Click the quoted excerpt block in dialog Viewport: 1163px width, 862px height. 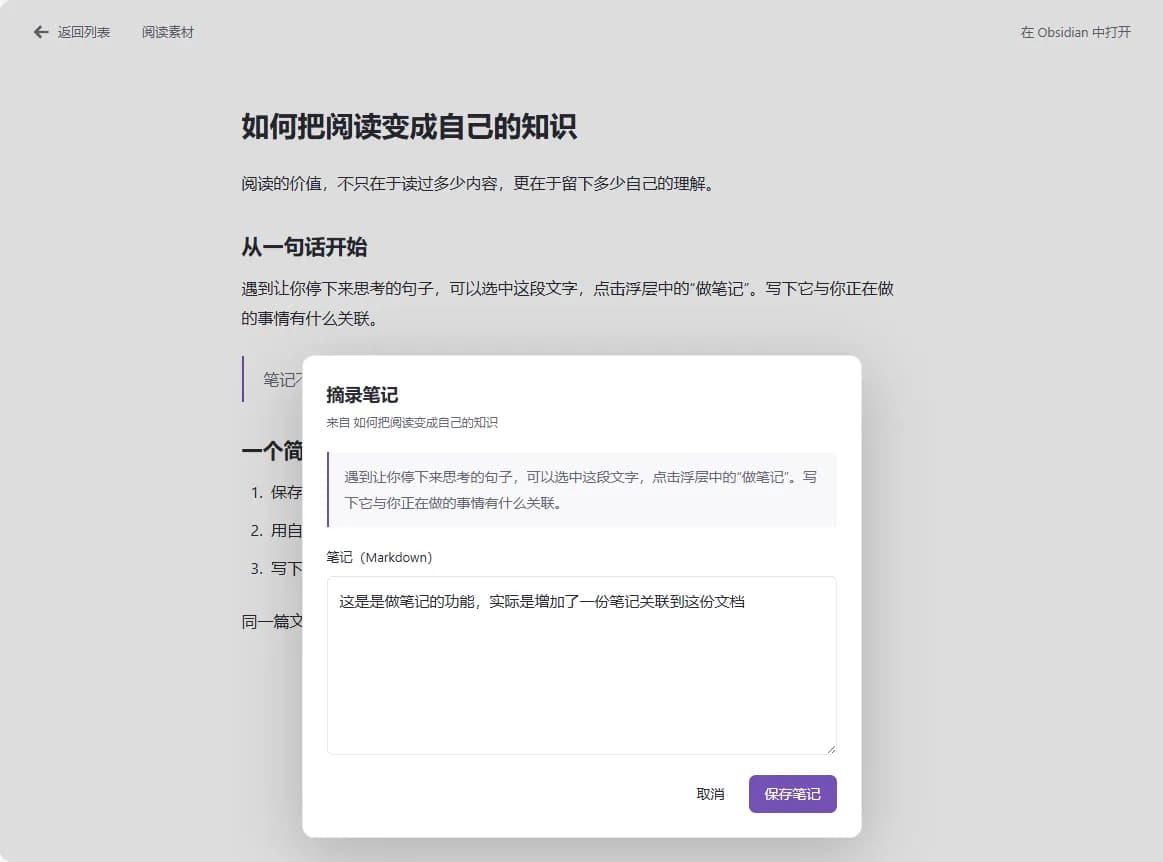click(582, 490)
